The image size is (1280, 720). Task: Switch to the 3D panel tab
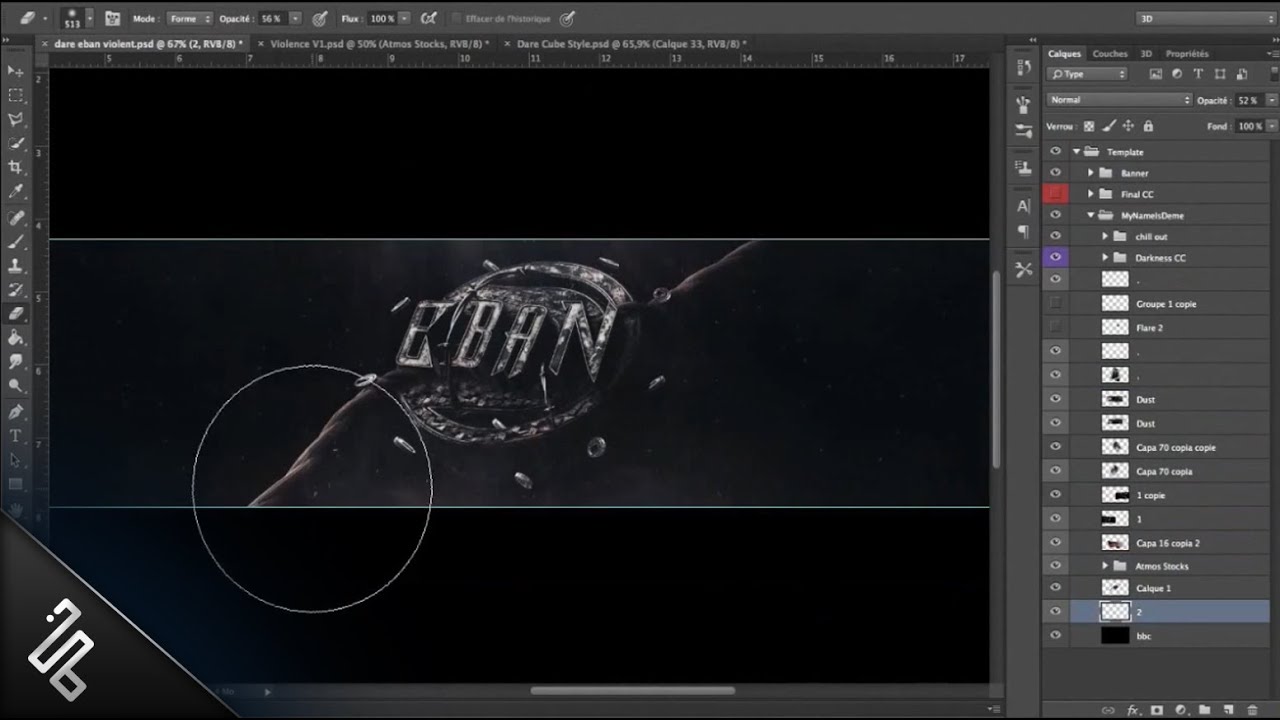tap(1147, 54)
